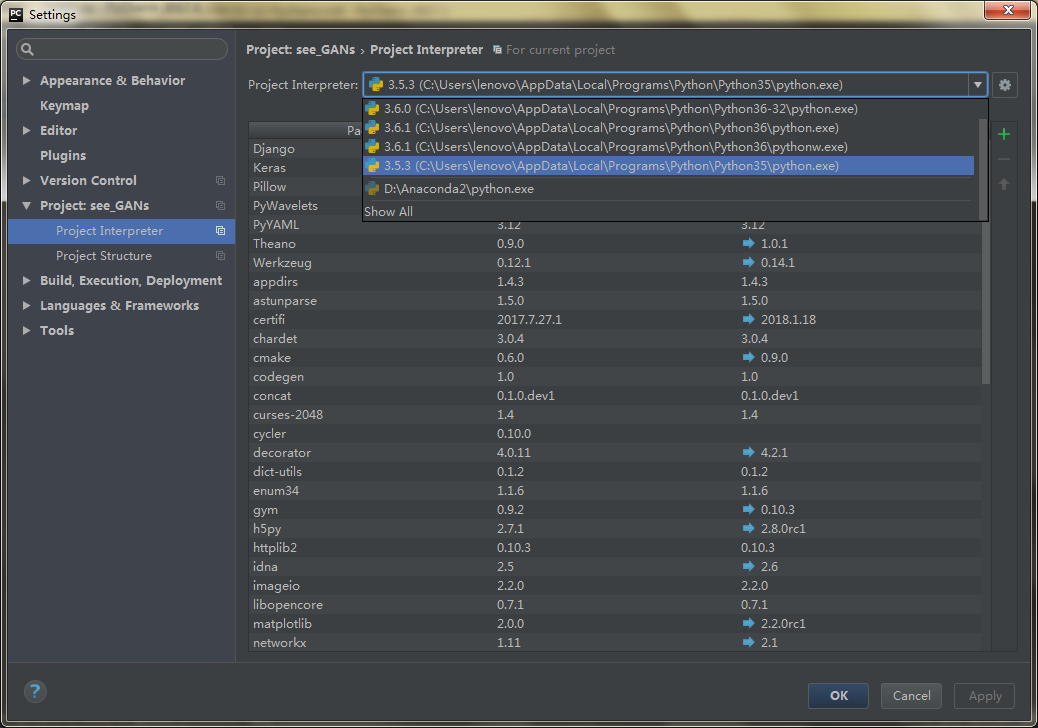The height and width of the screenshot is (728, 1038).
Task: Choose the 3.6.1 pythonw.exe interpreter
Action: coord(669,146)
